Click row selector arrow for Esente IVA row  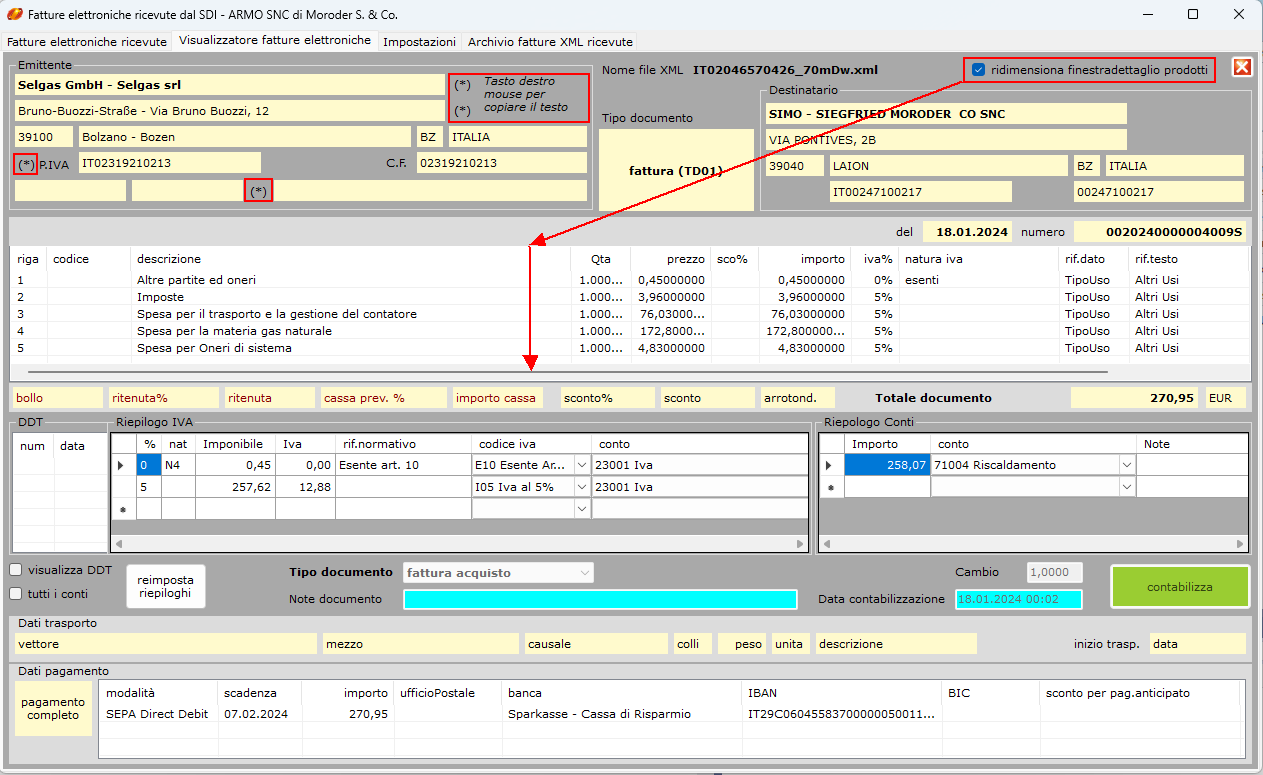tap(122, 465)
